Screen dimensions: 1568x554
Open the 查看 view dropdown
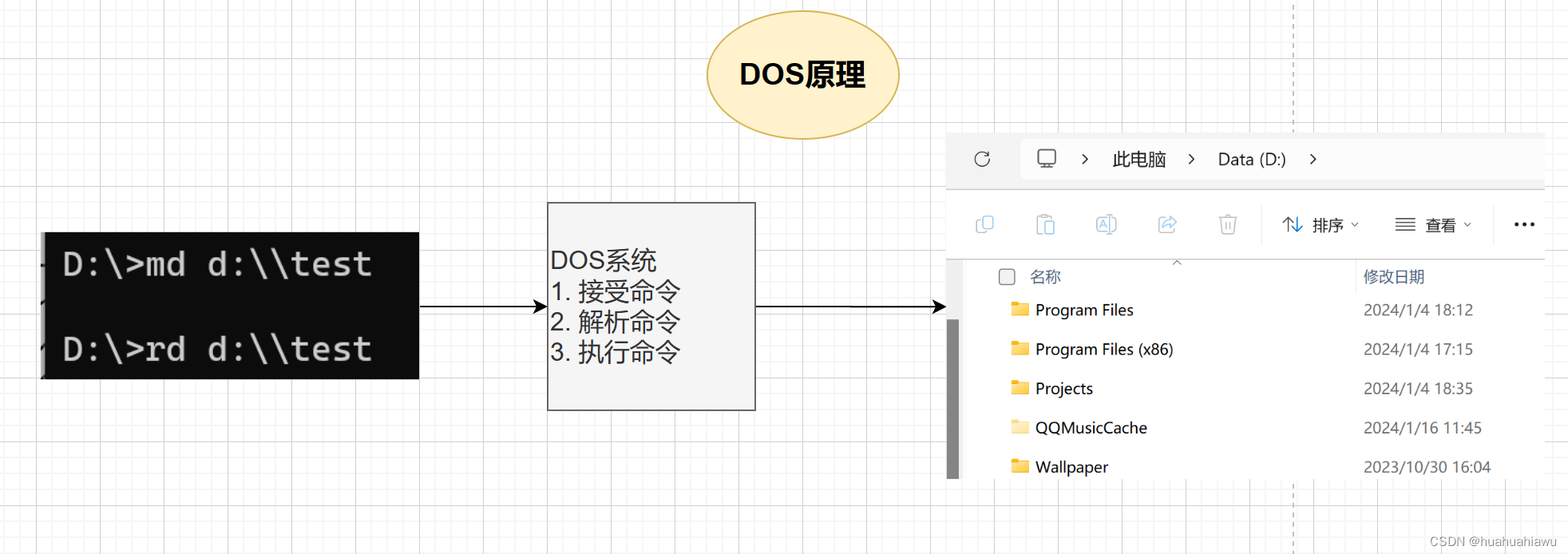tap(1433, 225)
